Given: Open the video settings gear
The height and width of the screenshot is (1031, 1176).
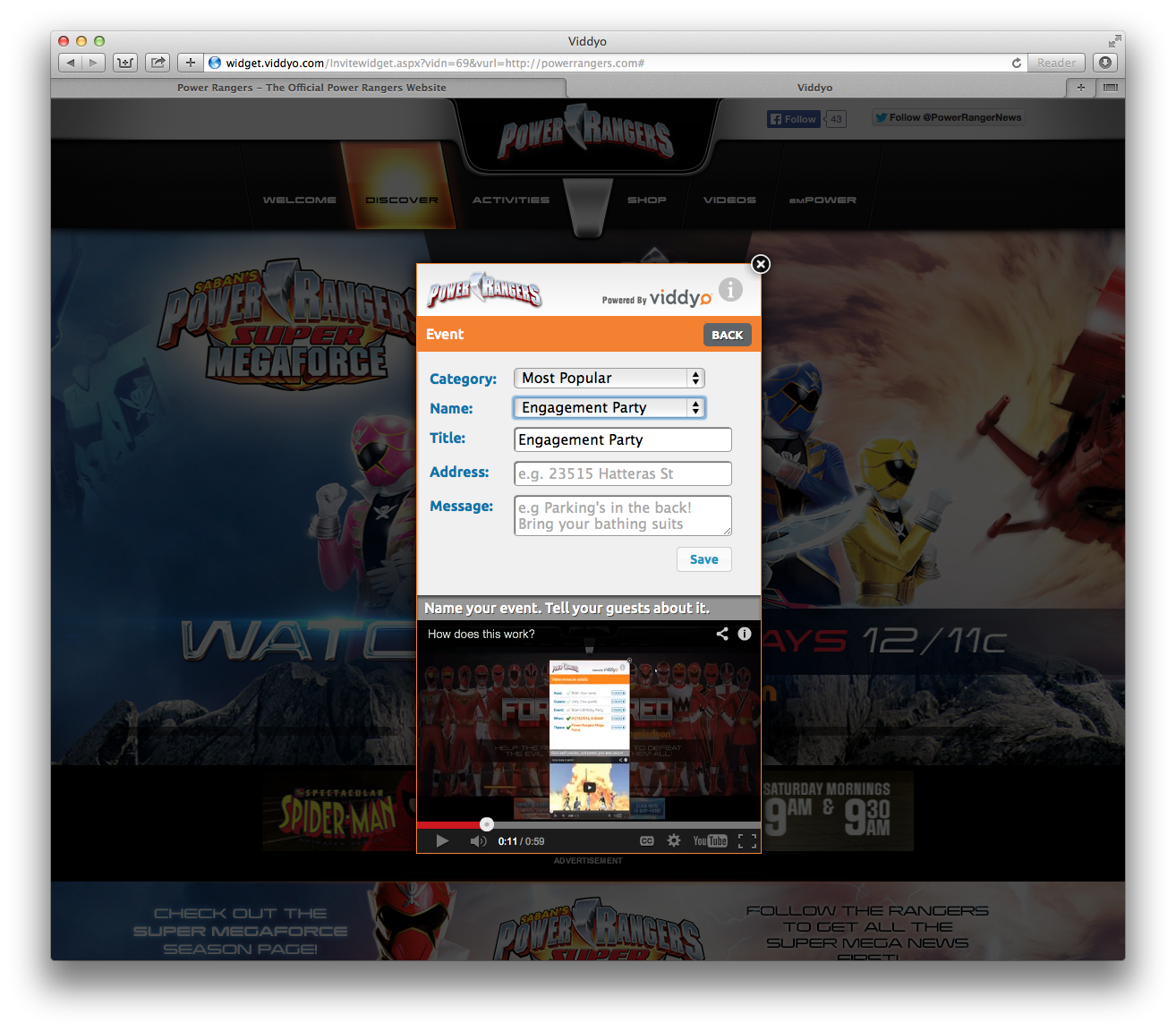Looking at the screenshot, I should tap(674, 841).
